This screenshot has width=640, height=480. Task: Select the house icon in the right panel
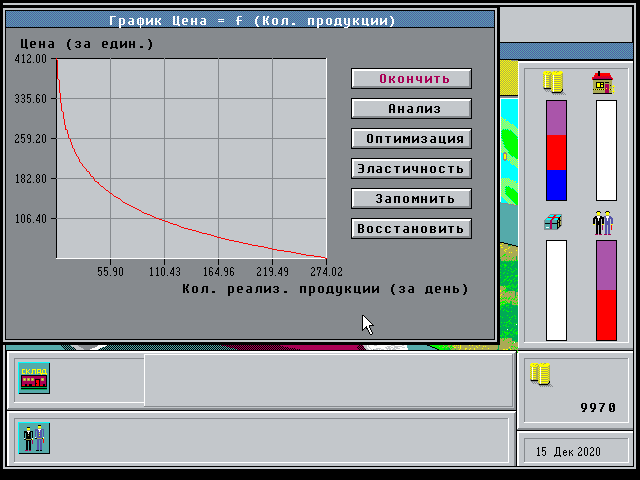click(603, 83)
